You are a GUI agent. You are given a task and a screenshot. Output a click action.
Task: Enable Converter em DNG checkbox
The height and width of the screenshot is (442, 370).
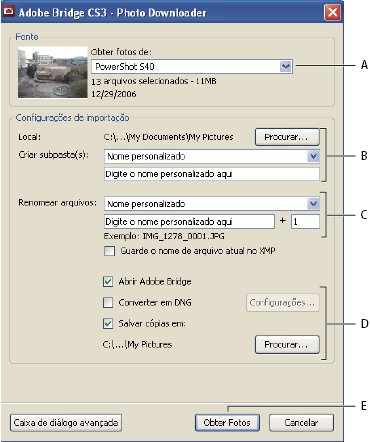click(x=108, y=302)
